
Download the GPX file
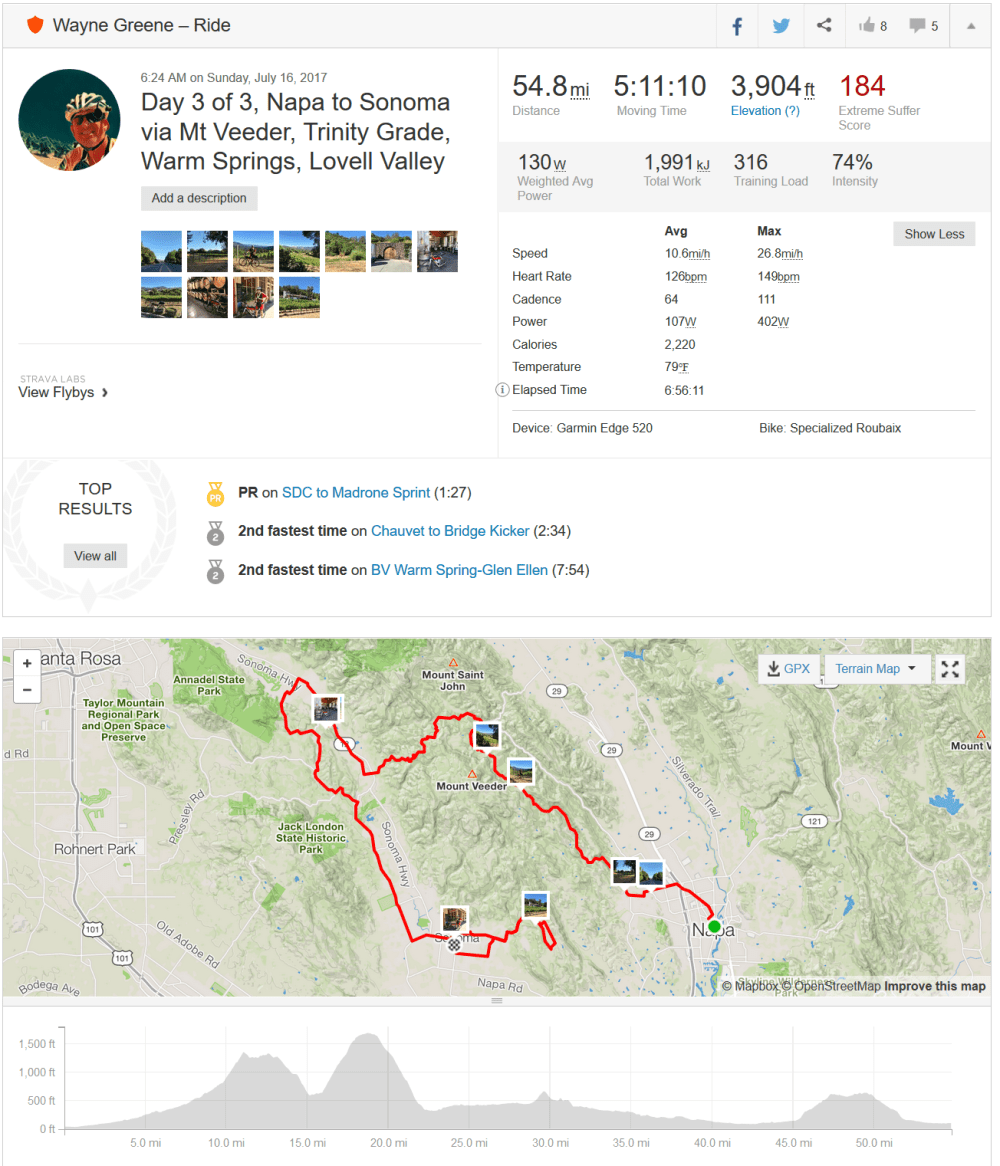[x=786, y=669]
